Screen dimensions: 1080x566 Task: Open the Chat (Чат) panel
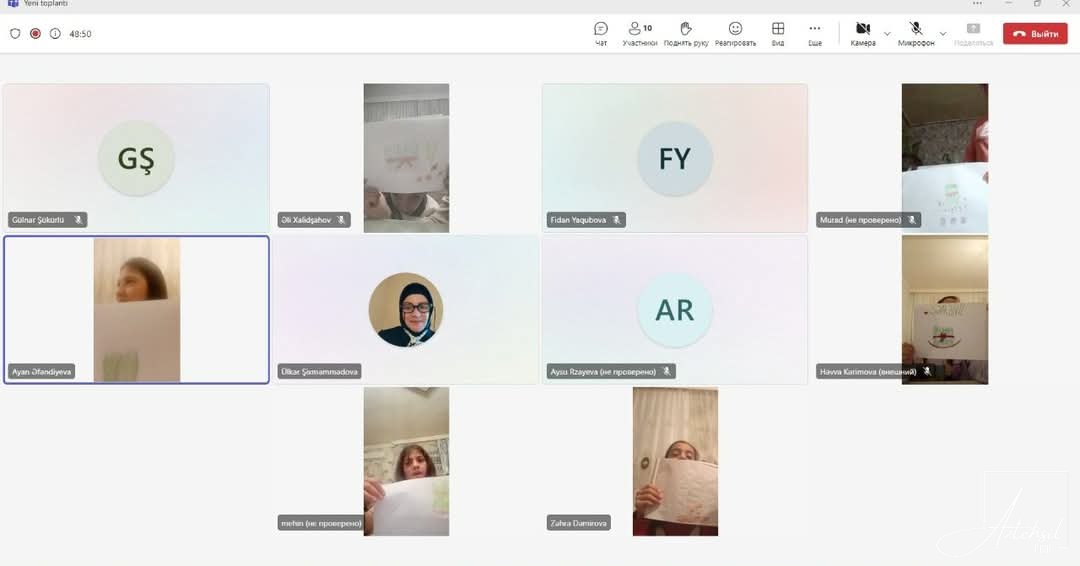(x=600, y=32)
